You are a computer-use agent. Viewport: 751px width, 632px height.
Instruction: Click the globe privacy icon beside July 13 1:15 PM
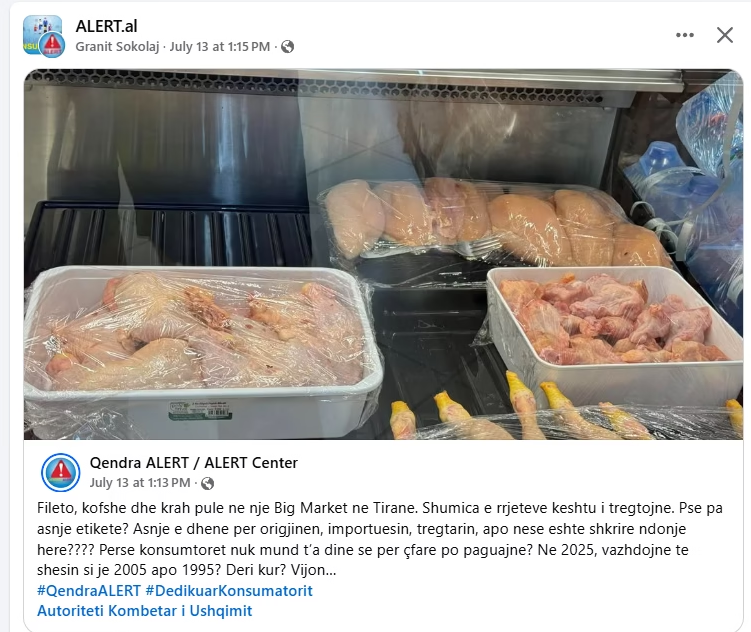click(287, 46)
